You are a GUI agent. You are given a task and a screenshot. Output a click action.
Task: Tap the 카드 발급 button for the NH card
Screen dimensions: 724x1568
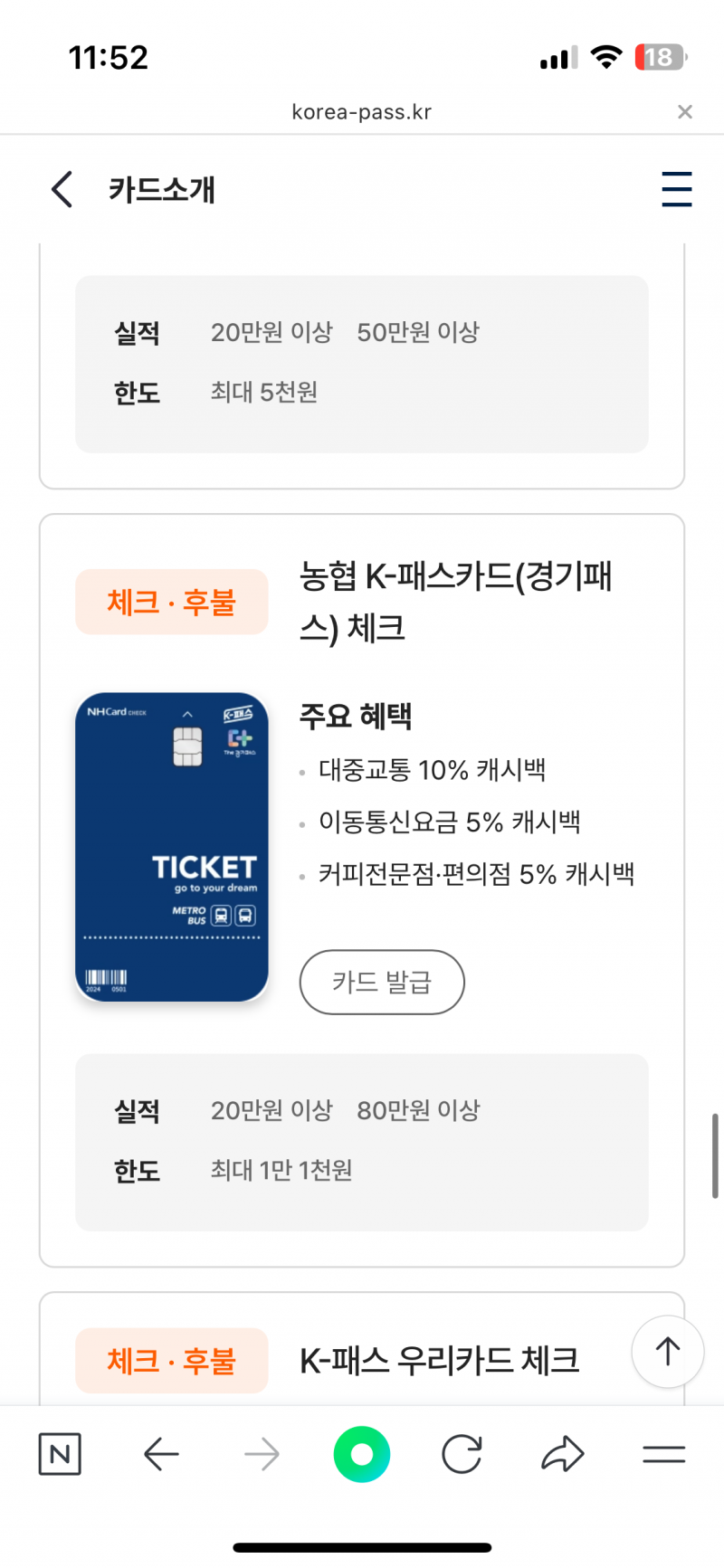382,983
